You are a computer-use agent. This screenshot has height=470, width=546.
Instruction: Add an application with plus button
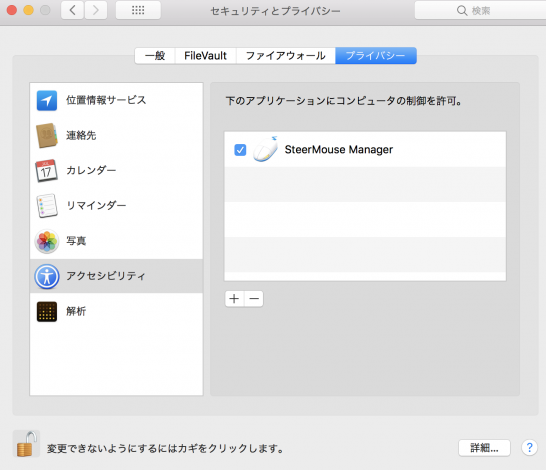tap(234, 299)
